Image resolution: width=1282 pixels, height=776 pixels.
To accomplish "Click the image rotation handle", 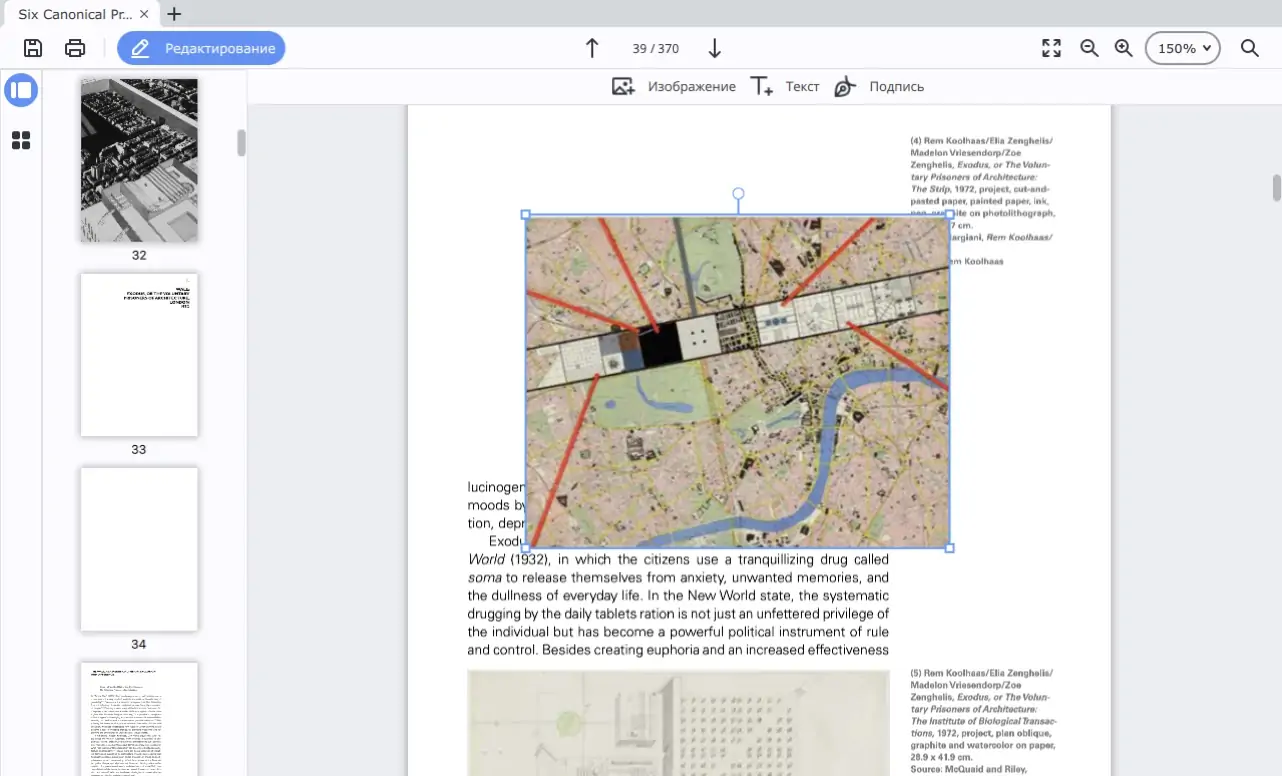I will point(738,193).
